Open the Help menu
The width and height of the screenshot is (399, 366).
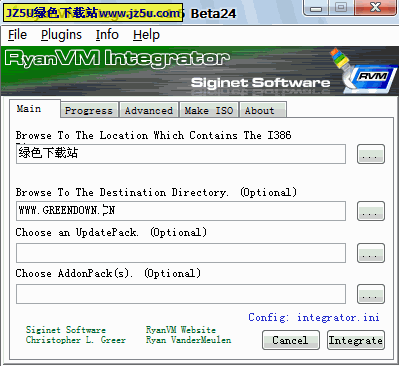coord(146,35)
